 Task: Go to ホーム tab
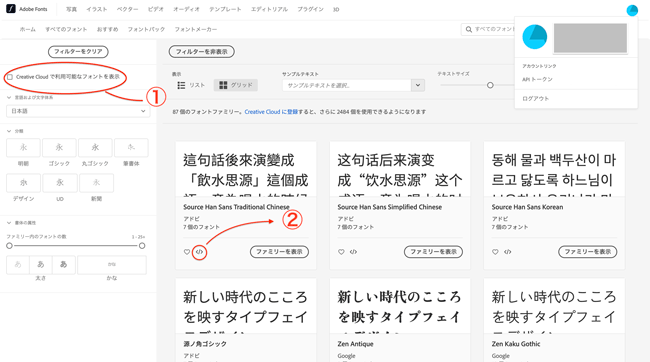(27, 29)
